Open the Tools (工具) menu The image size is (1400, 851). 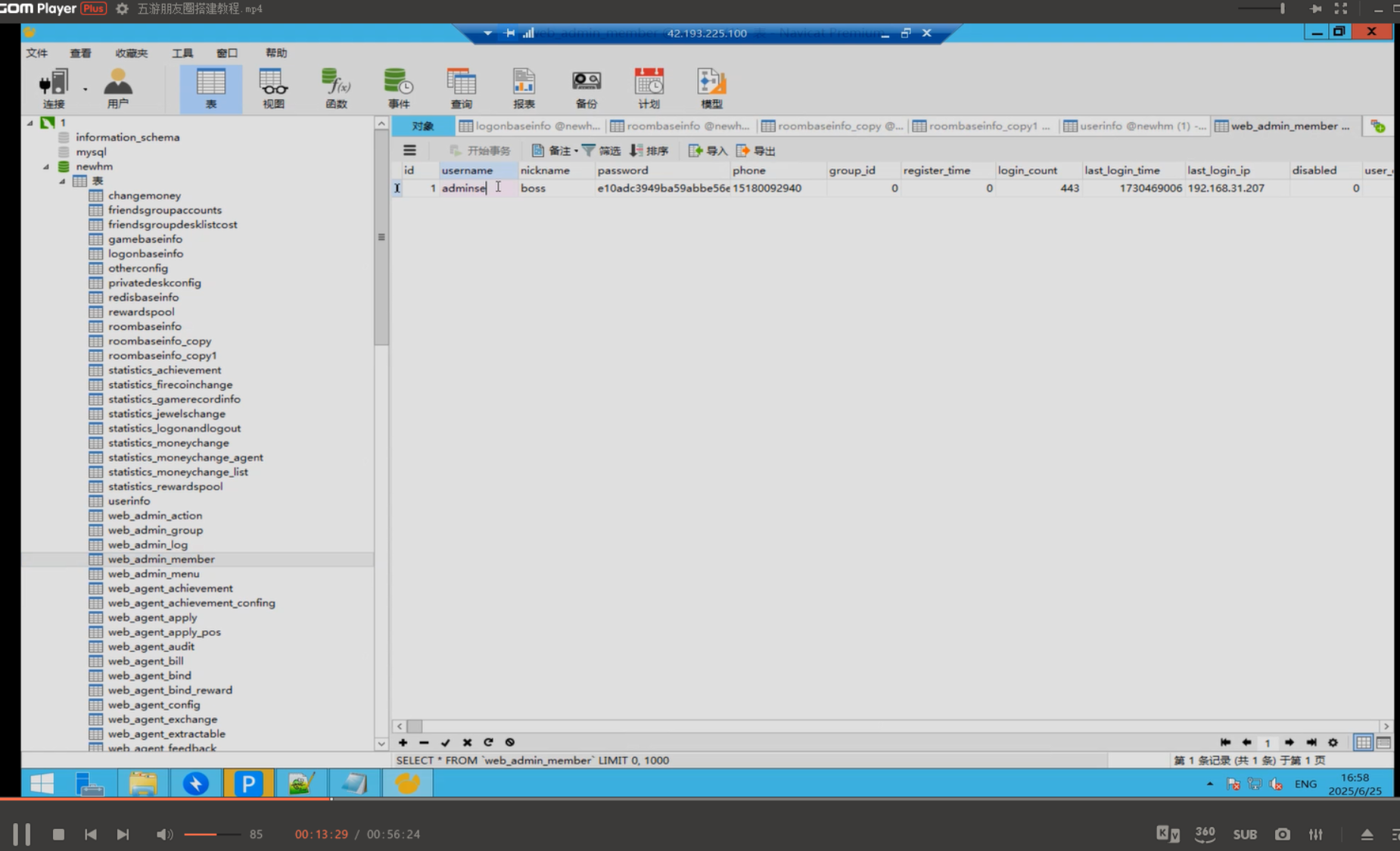[x=182, y=53]
